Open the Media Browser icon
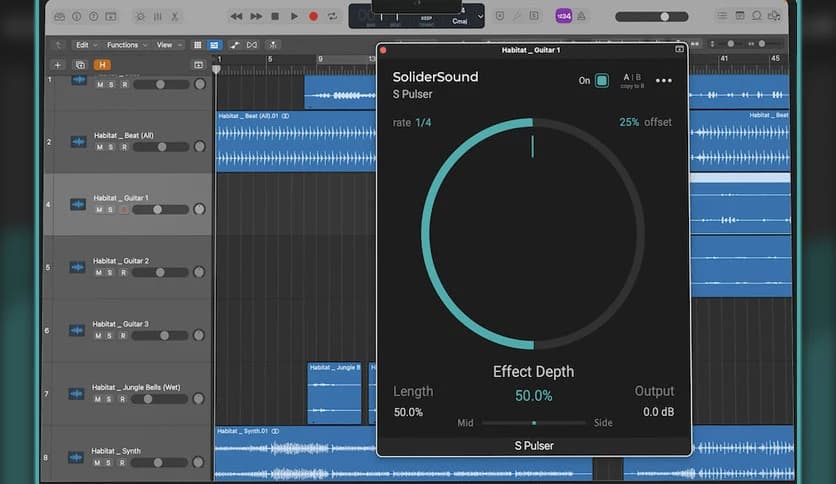 [774, 16]
